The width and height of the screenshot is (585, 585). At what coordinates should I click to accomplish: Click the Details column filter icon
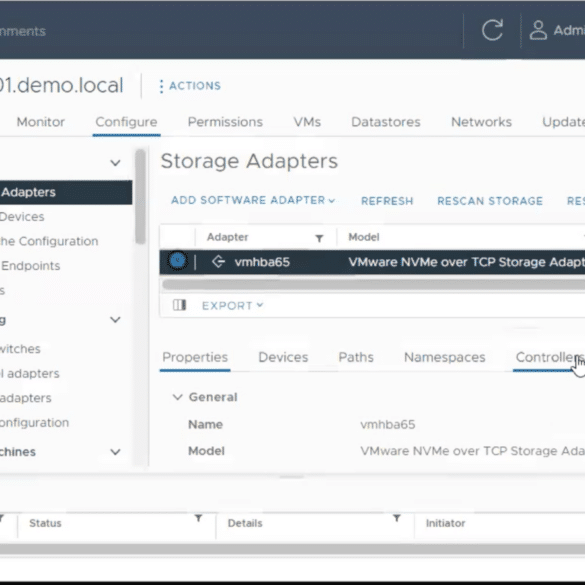pos(397,518)
